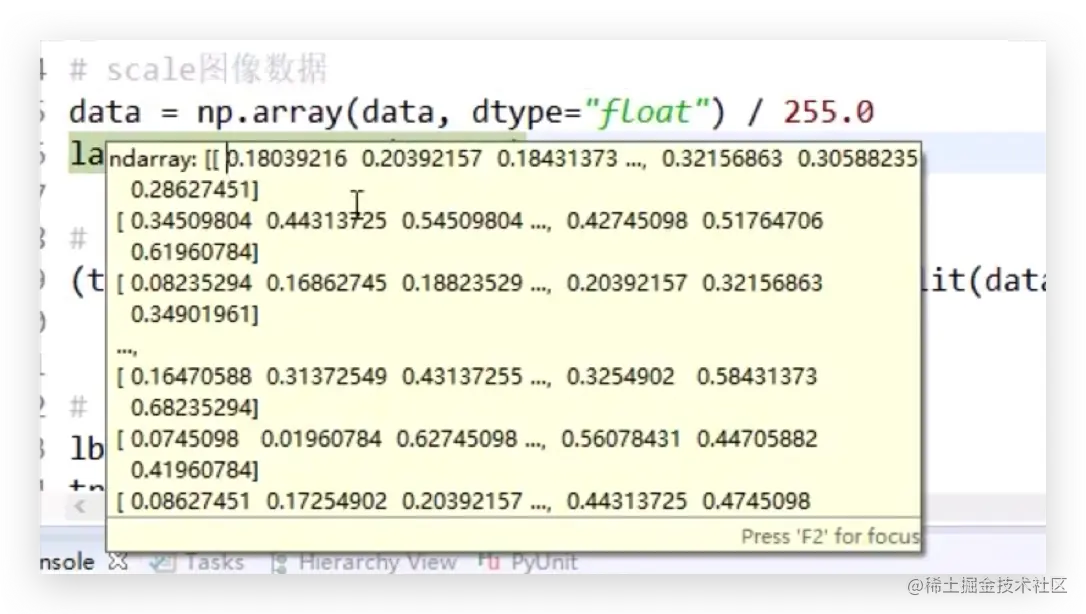Viewport: 1086px width, 614px height.
Task: Close the Console view with its X icon
Action: coord(118,562)
